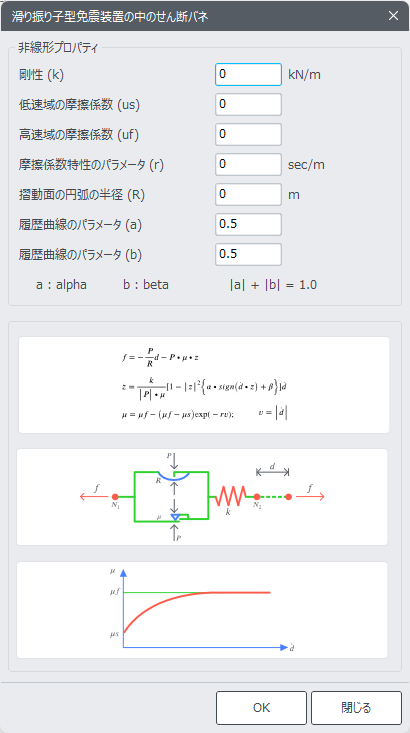Focus the 履歴曲線のパラメータ (b) field
The image size is (410, 733).
pyautogui.click(x=248, y=254)
